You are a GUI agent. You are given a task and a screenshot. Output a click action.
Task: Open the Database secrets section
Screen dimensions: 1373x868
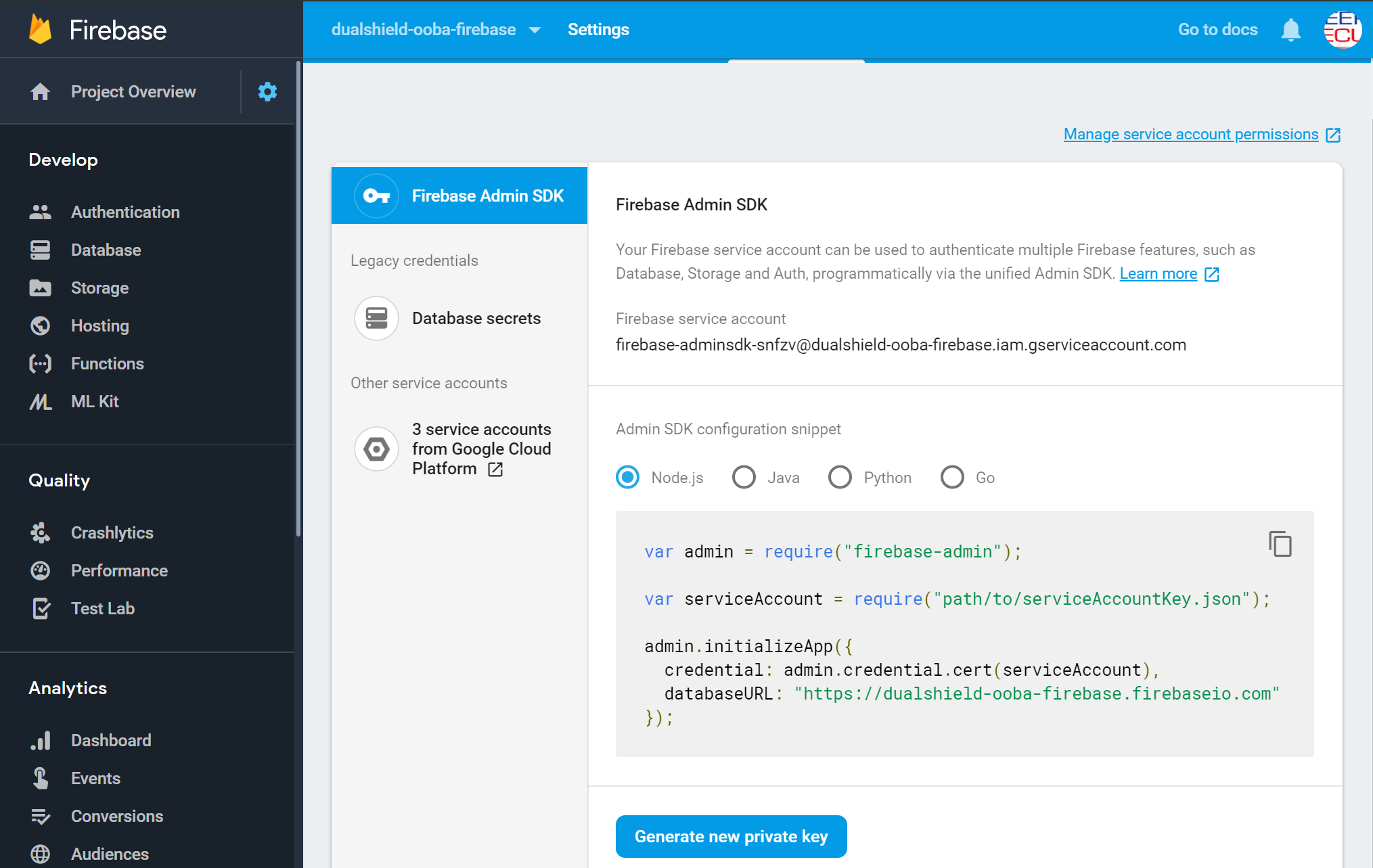476,318
